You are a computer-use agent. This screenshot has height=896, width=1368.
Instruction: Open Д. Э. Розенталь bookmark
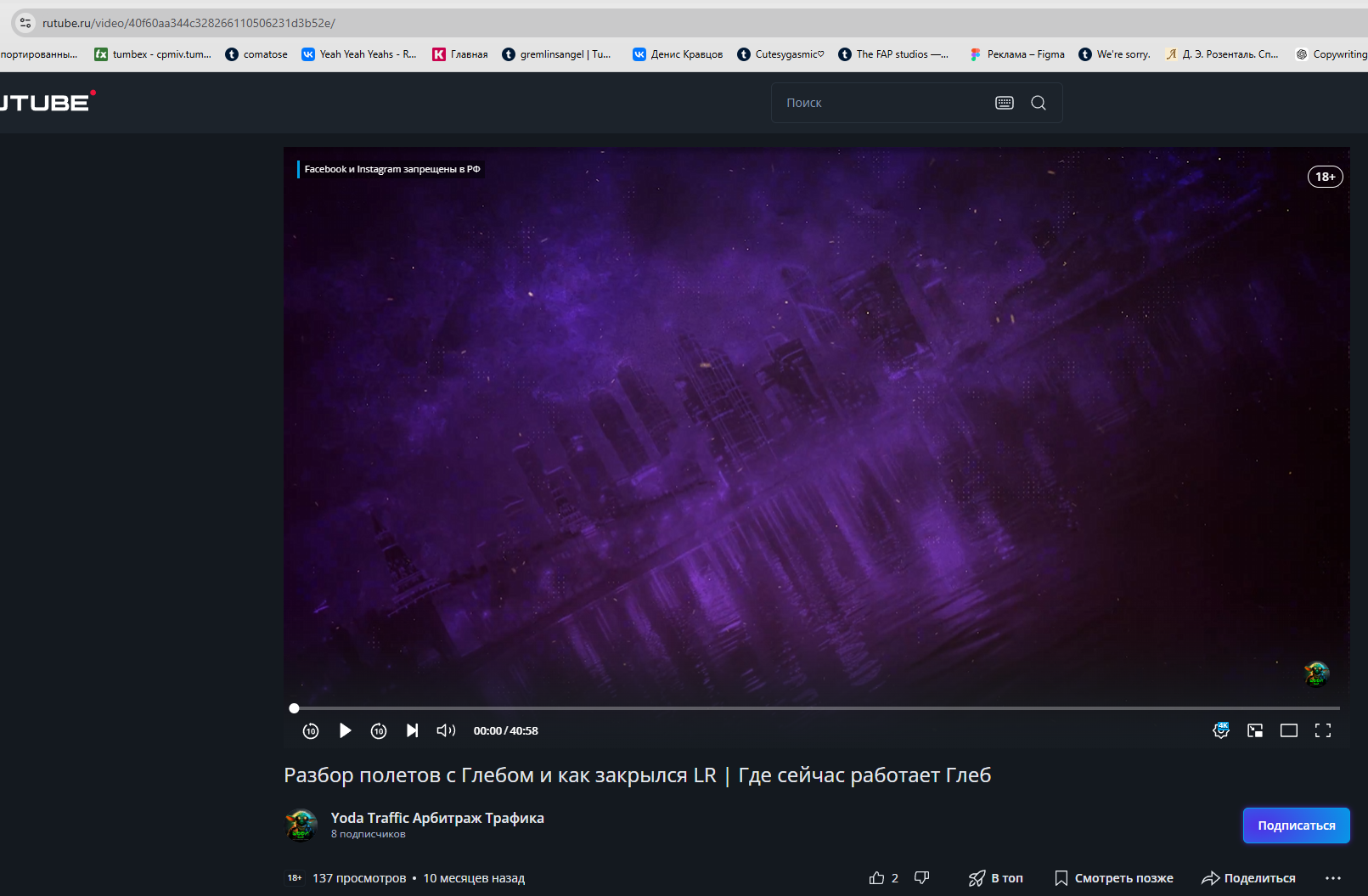pos(1222,54)
